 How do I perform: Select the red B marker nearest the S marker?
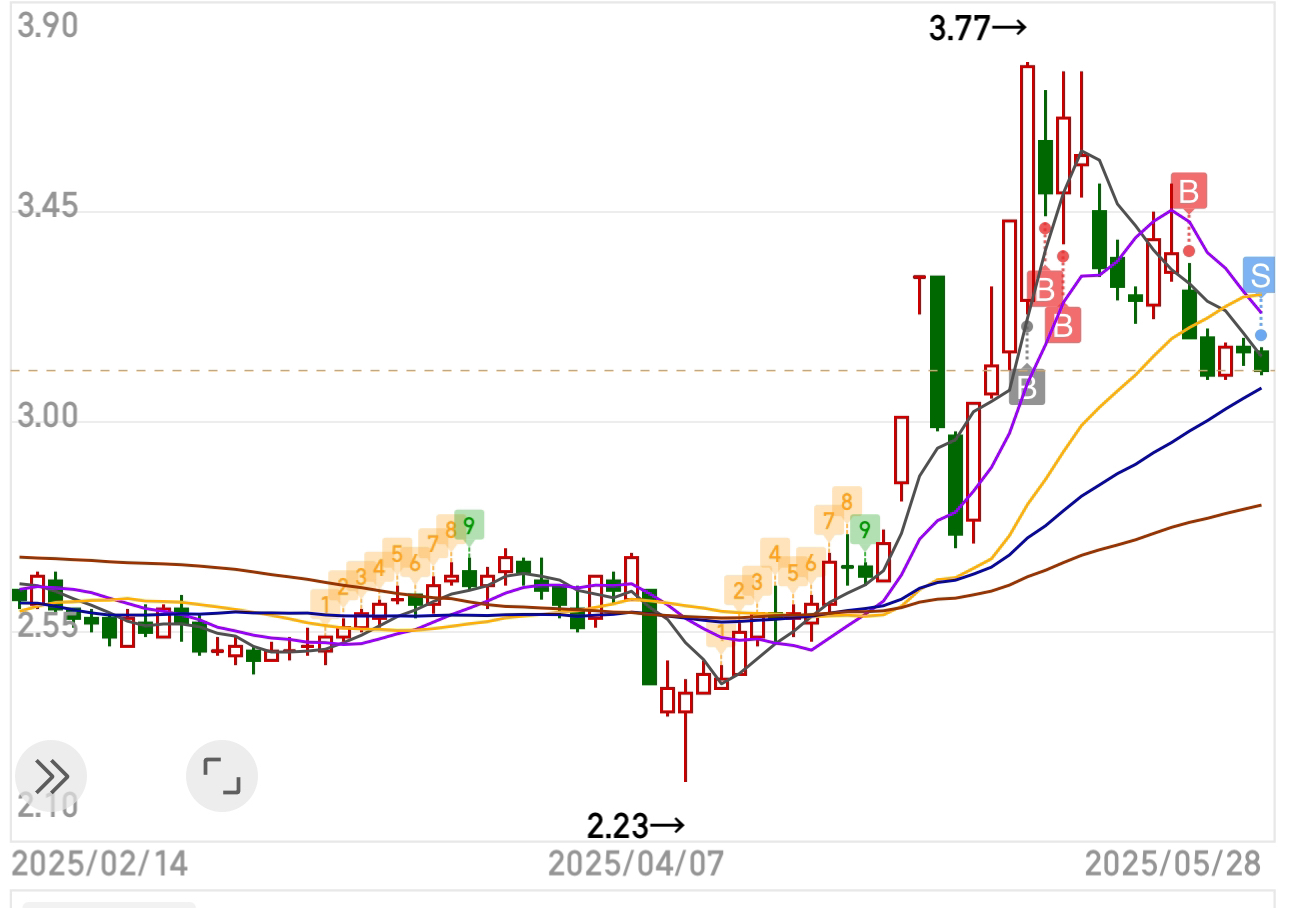click(1189, 190)
